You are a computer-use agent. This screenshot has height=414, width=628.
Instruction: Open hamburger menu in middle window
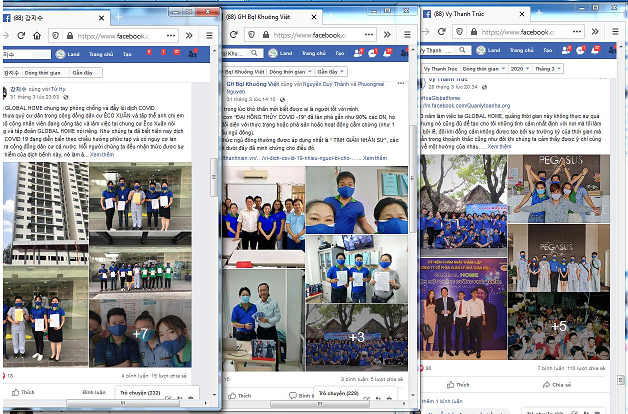[407, 34]
